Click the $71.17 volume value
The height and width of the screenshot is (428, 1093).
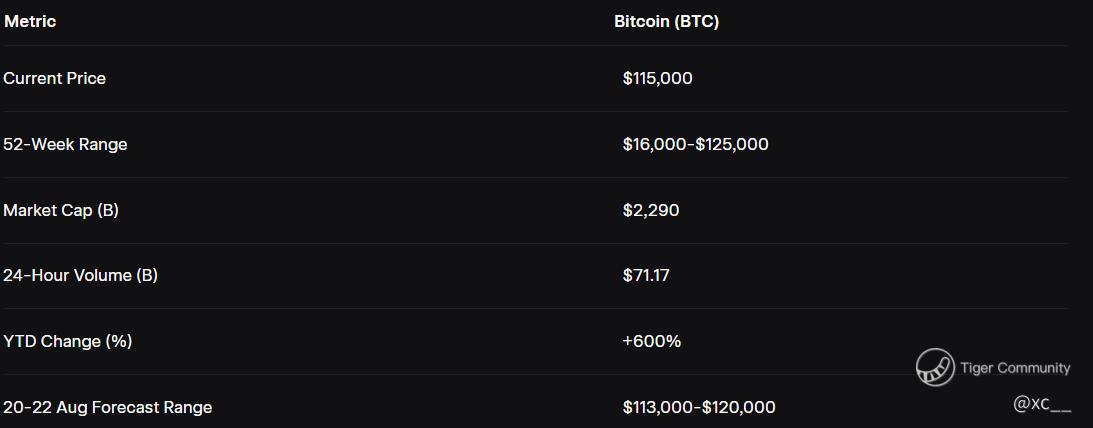coord(646,275)
